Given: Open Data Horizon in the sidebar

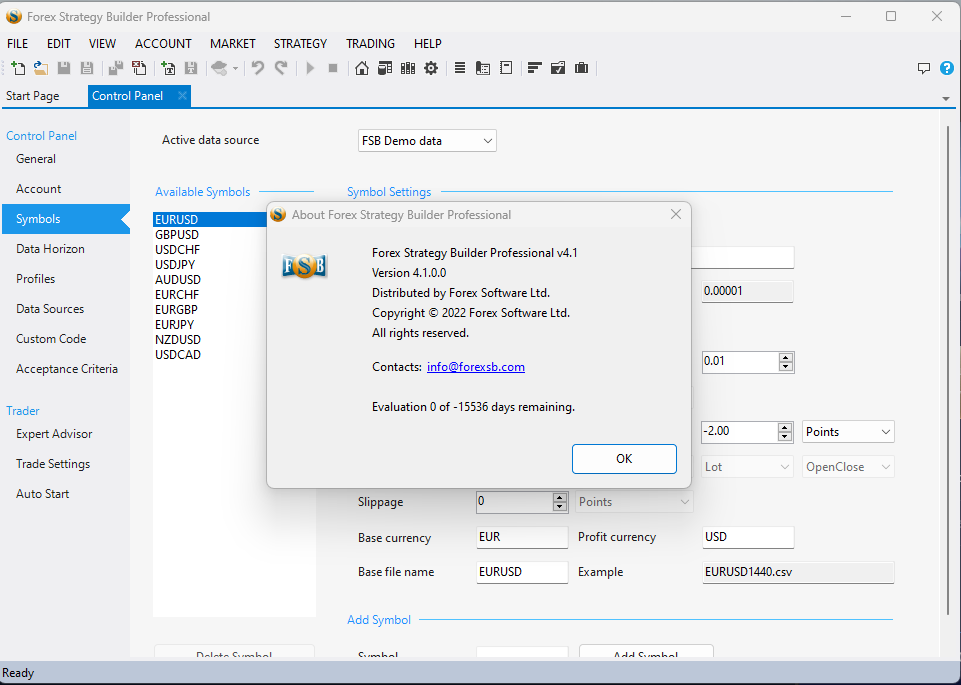Looking at the screenshot, I should (50, 249).
